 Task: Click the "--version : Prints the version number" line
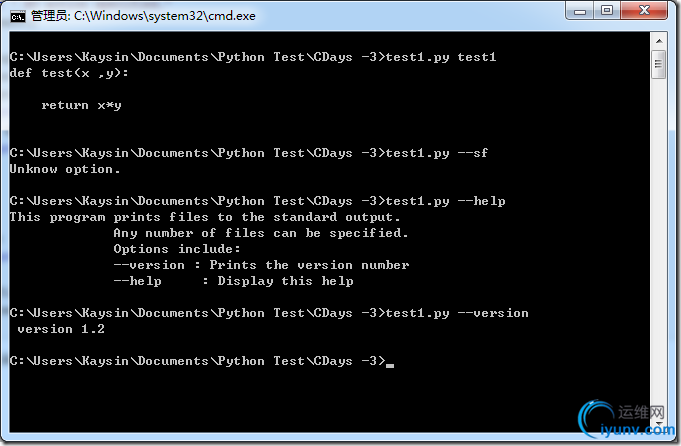coord(261,265)
